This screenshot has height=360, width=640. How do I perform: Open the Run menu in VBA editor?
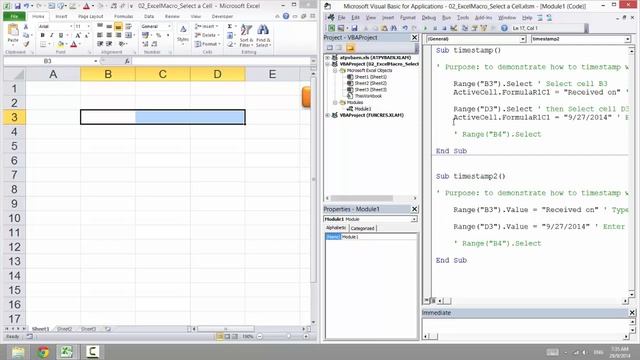447,18
